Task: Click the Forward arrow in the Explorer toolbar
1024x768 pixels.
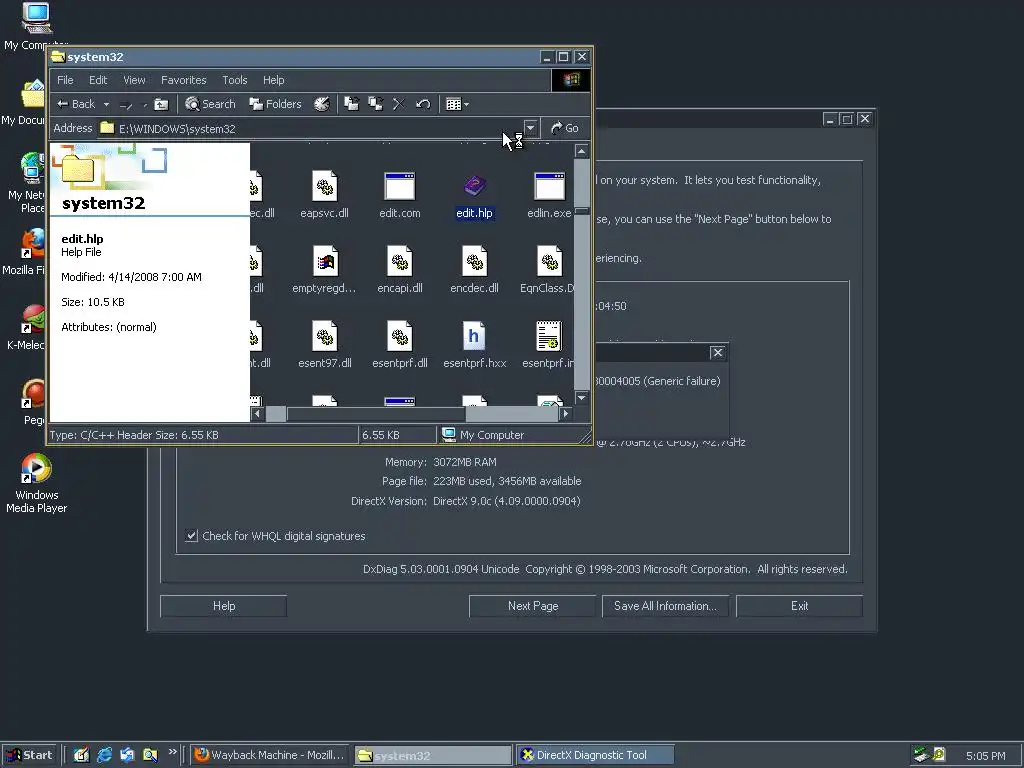Action: click(x=126, y=104)
